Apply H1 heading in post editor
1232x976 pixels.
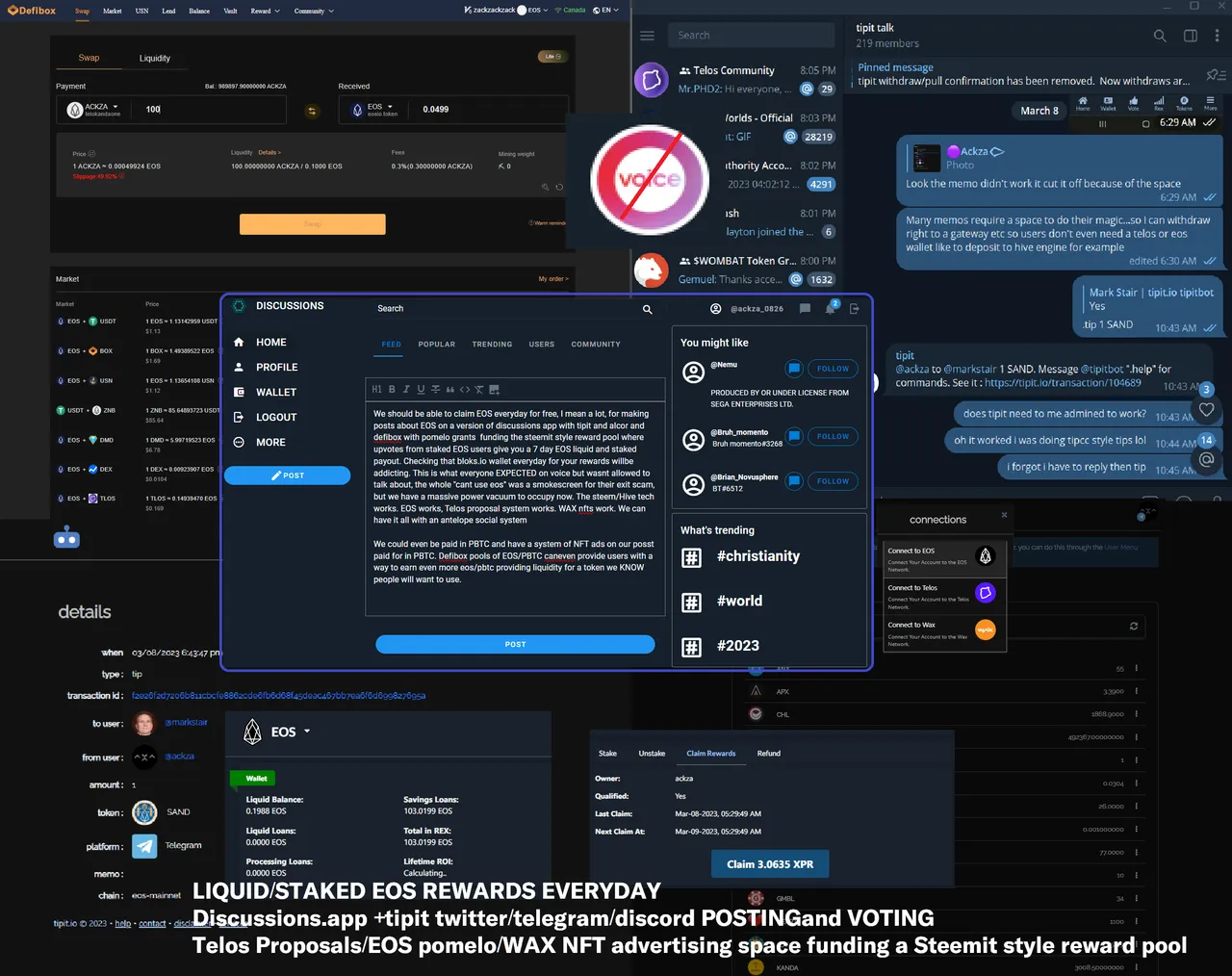click(x=376, y=390)
